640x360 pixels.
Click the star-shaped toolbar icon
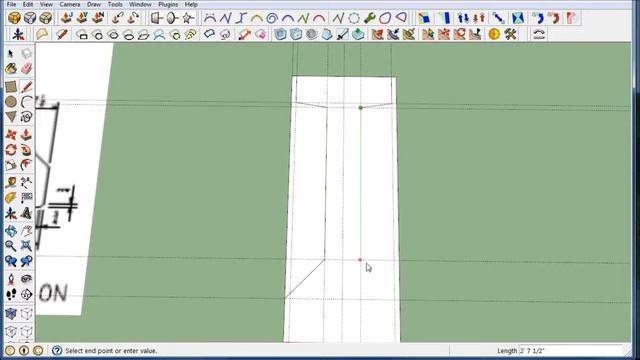click(x=188, y=18)
